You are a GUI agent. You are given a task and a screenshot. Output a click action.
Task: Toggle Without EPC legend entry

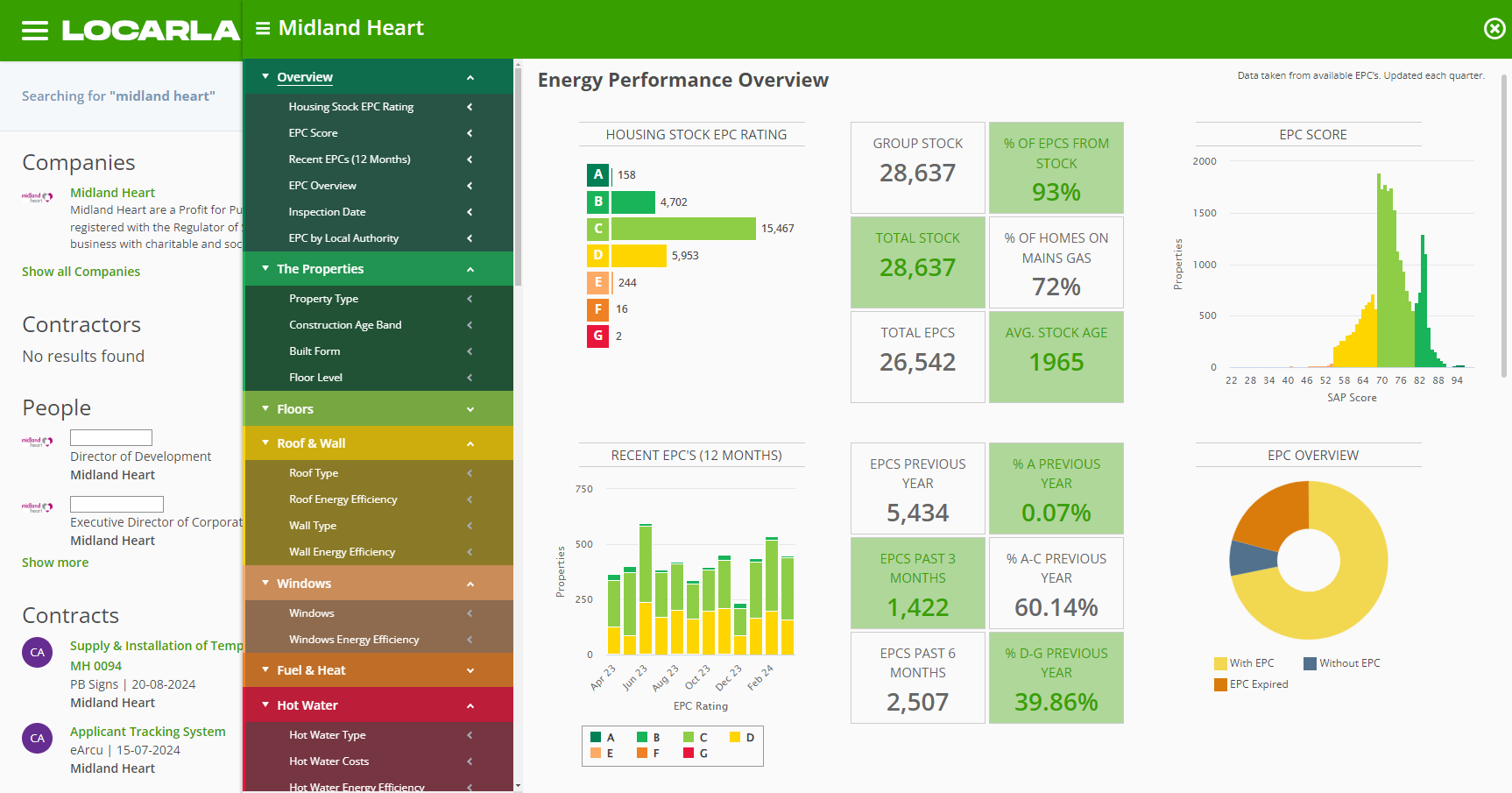pyautogui.click(x=1342, y=663)
